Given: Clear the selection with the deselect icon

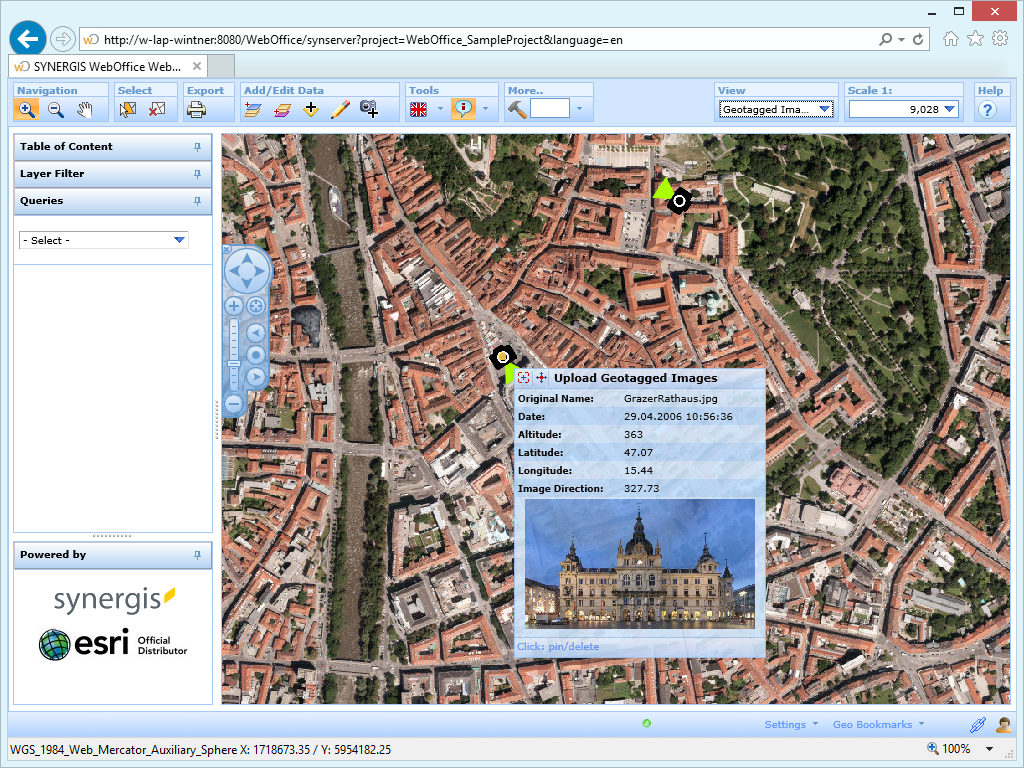Looking at the screenshot, I should tap(155, 110).
